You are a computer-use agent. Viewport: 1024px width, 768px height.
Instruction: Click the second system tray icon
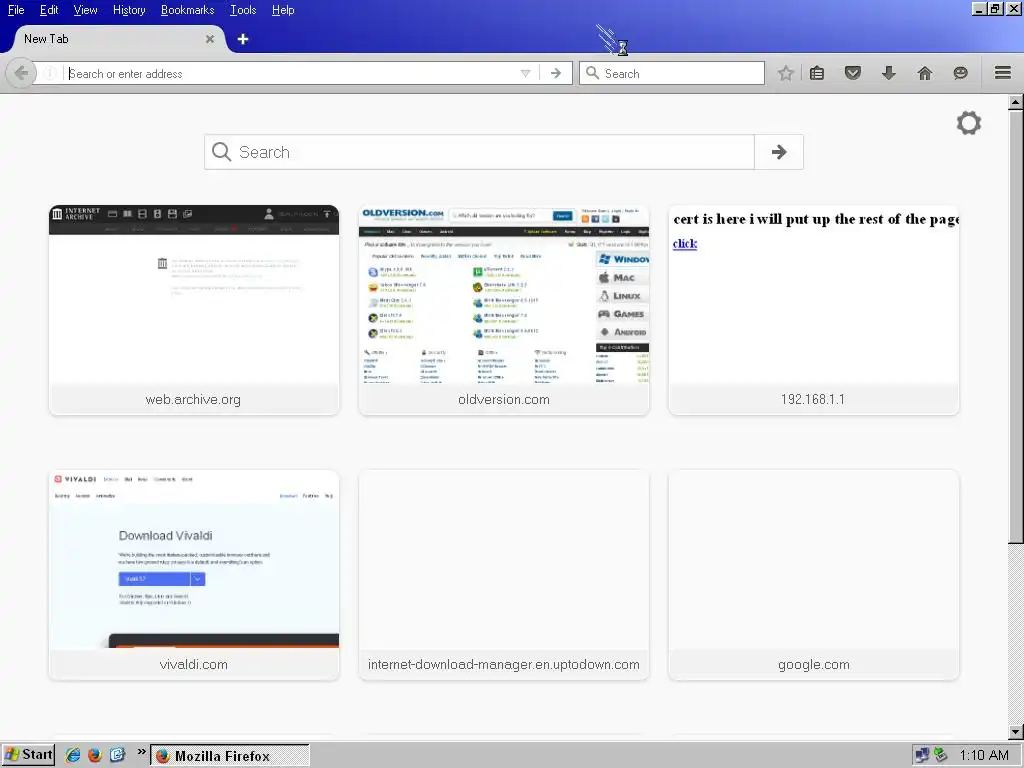940,755
